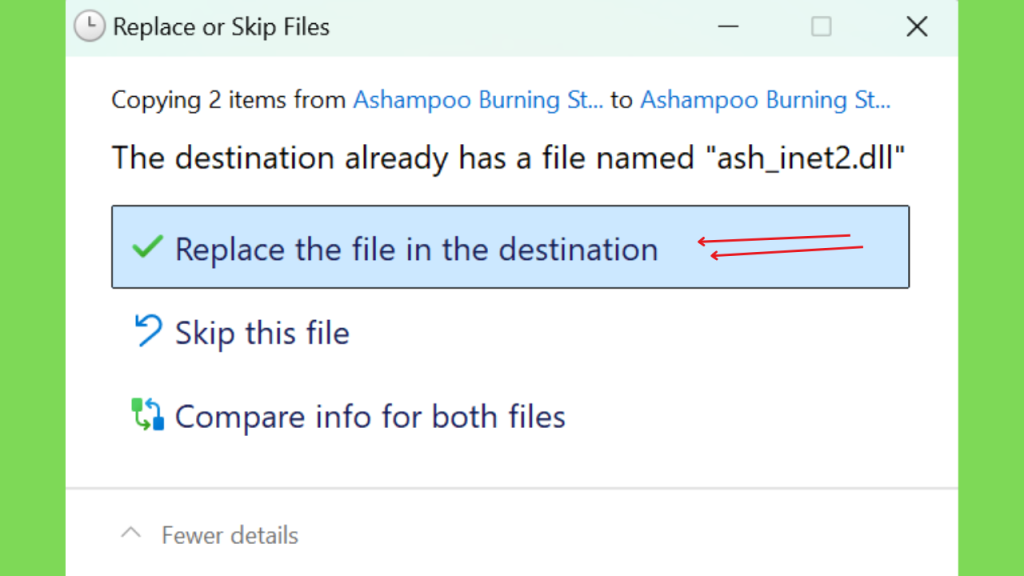Click the compare files swap icon

click(x=148, y=414)
